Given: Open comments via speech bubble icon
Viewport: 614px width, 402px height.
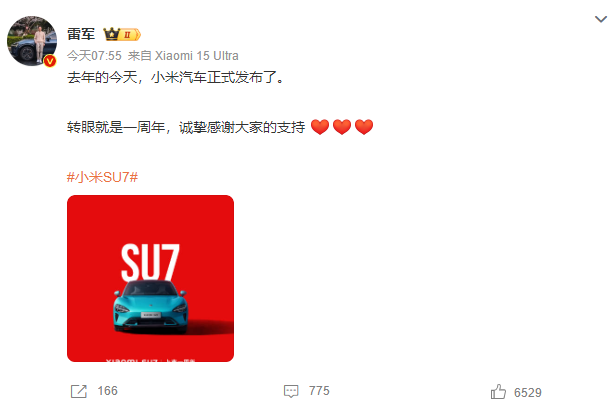Looking at the screenshot, I should tap(291, 391).
